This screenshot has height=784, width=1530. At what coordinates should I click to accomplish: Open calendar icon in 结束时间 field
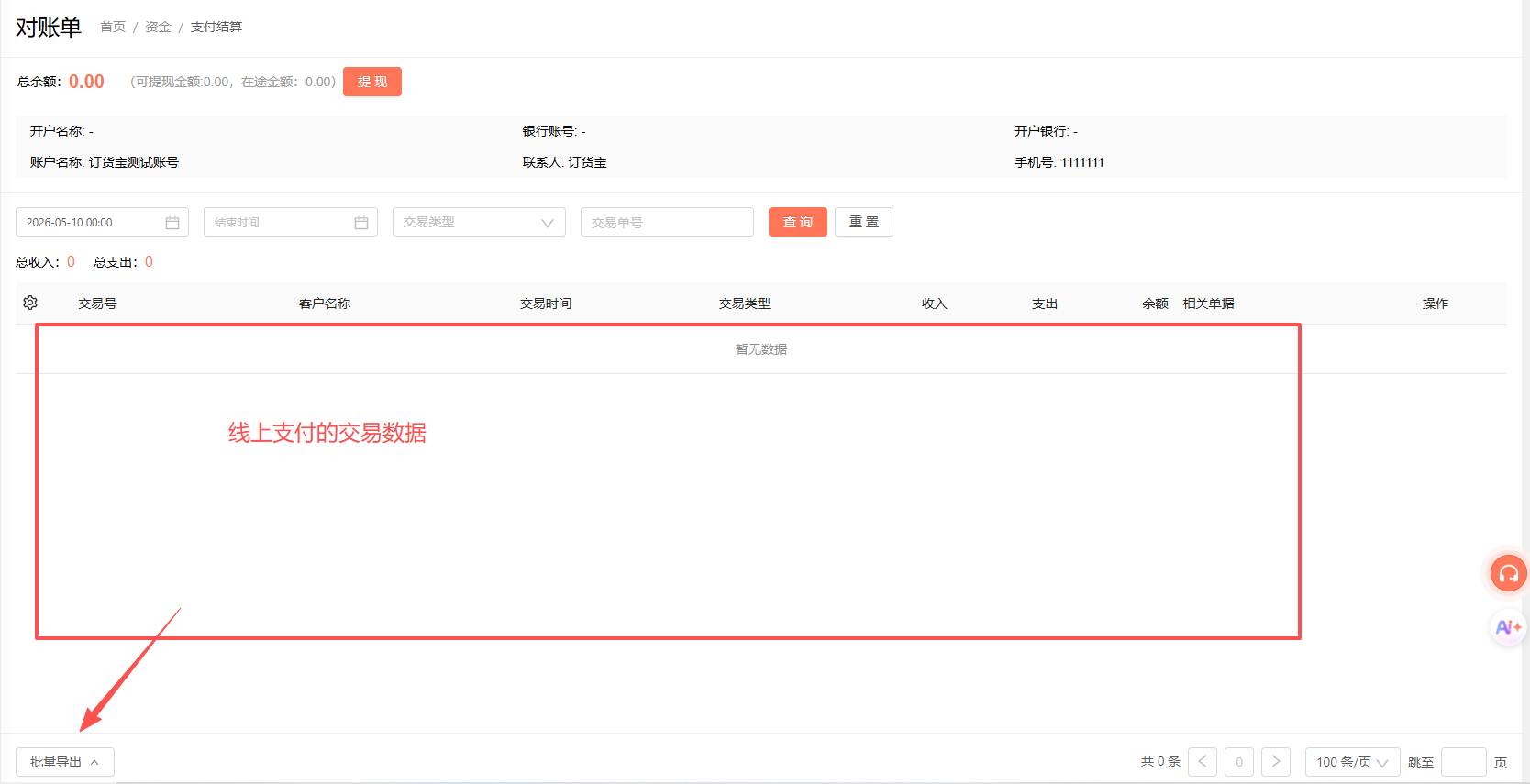tap(361, 223)
